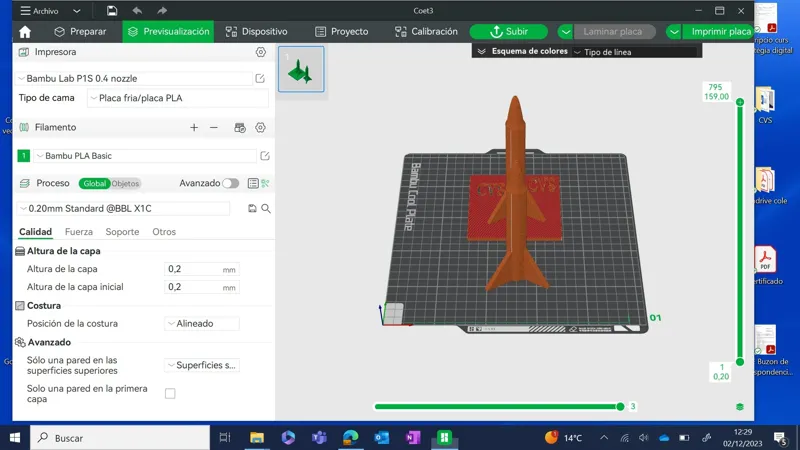
Task: Switch to the Preparar tab
Action: 80,32
